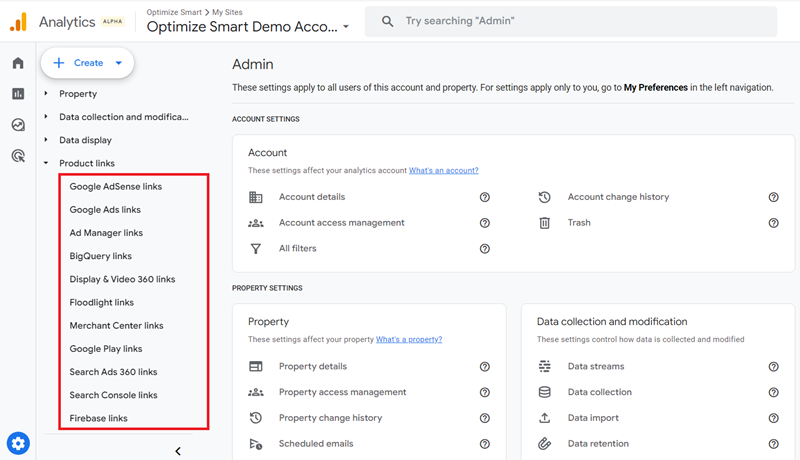Open help for All filters
Image resolution: width=800 pixels, height=460 pixels.
pos(485,248)
